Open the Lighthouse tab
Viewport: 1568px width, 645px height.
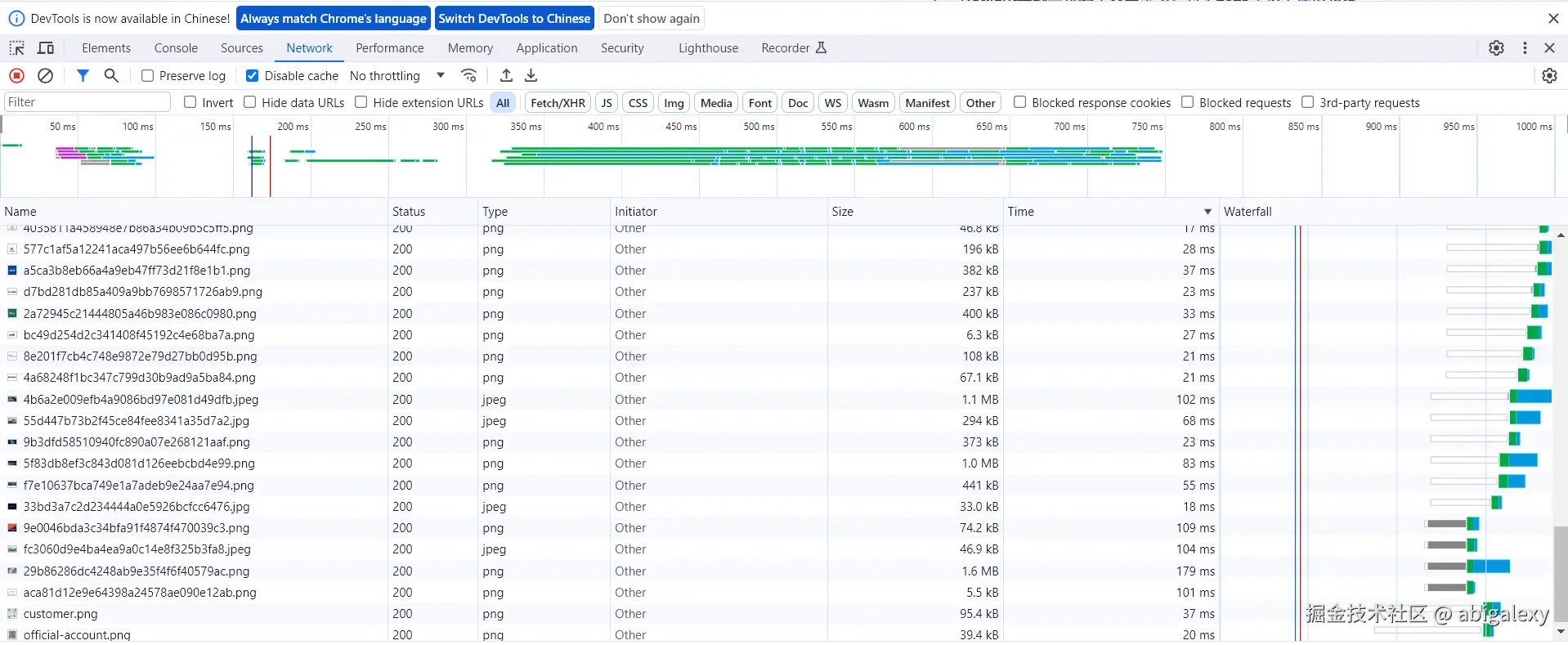[x=708, y=48]
